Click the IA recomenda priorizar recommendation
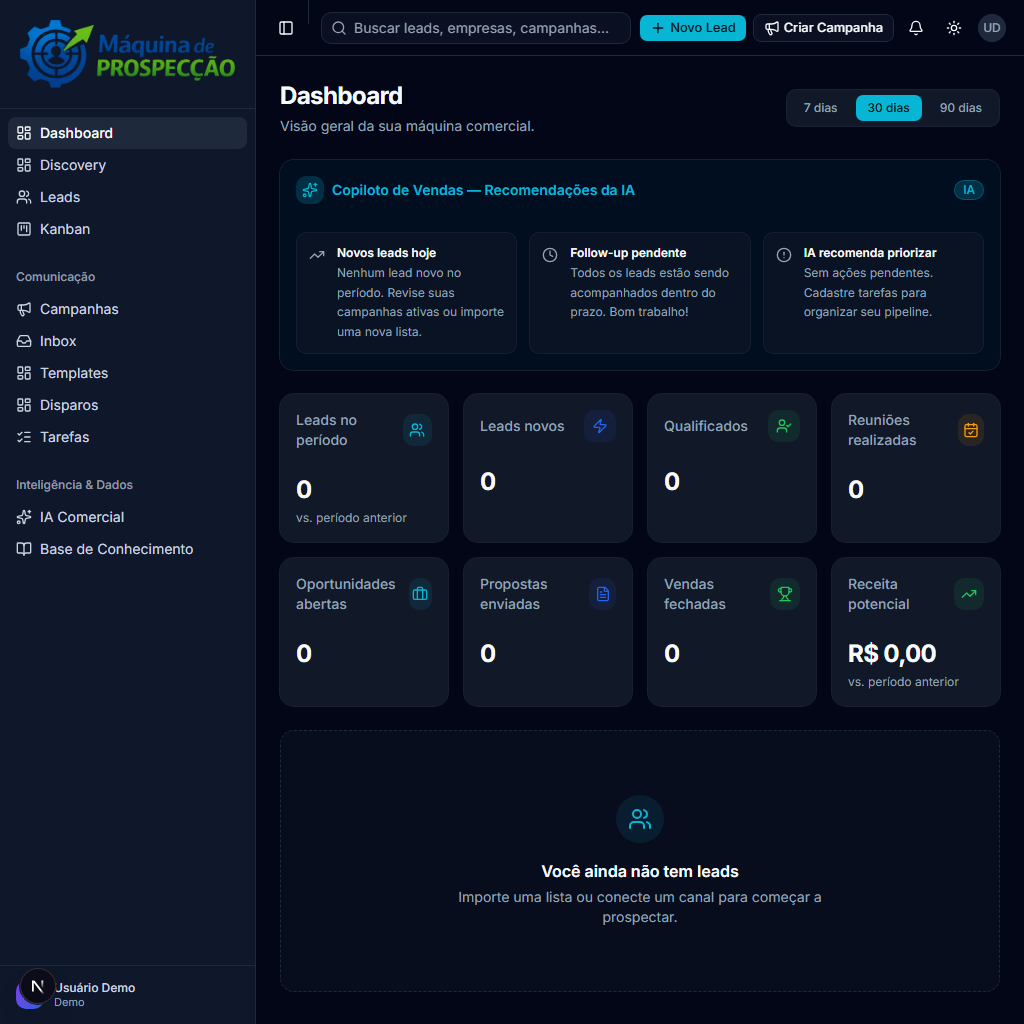Viewport: 1024px width, 1024px height. (x=873, y=293)
